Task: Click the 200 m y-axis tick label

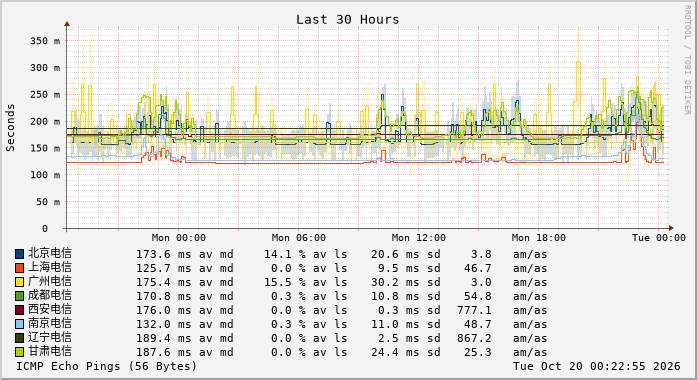Action: point(45,121)
